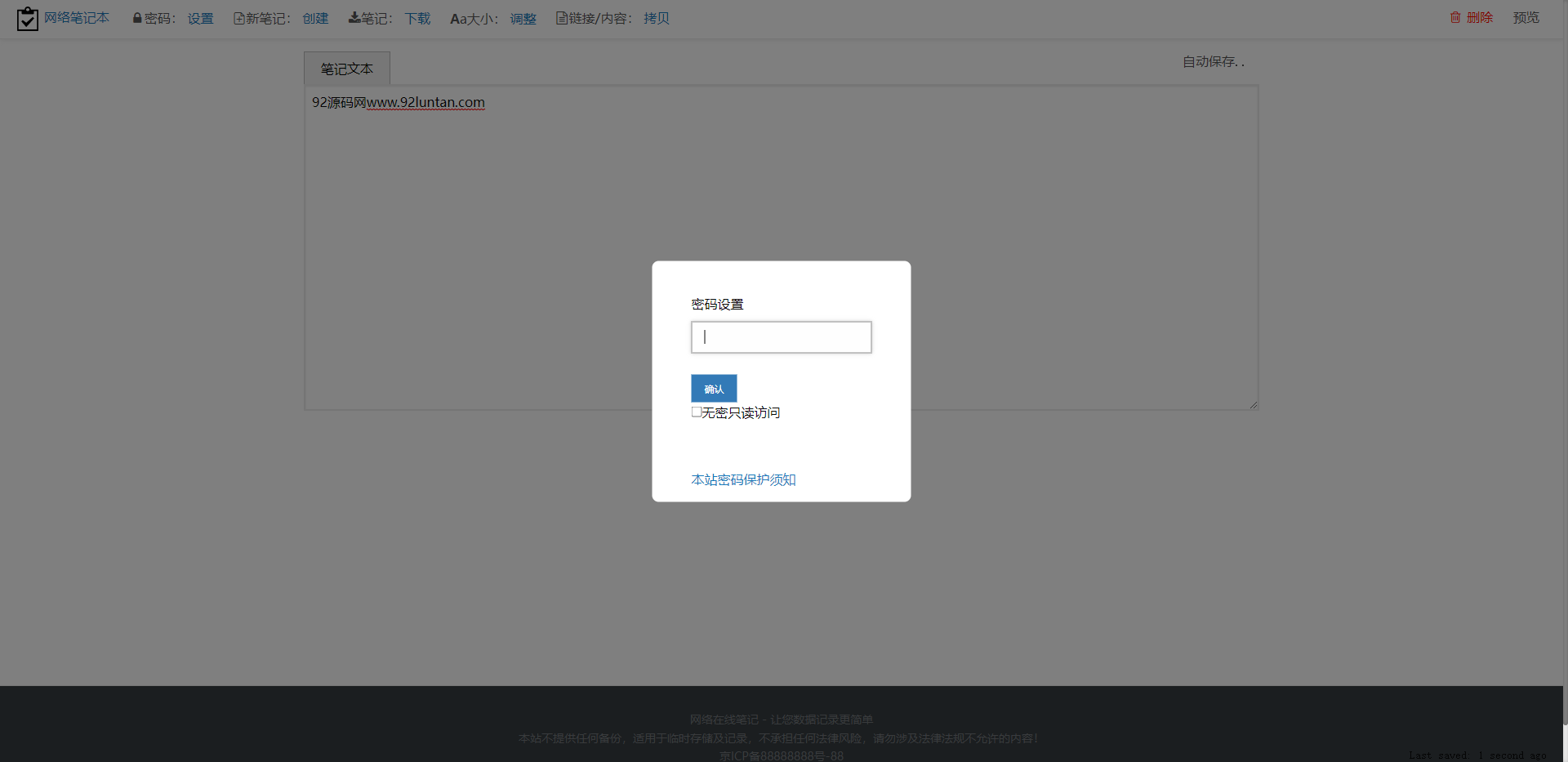Open the 预览 preview link
This screenshot has width=1568, height=762.
(1526, 17)
